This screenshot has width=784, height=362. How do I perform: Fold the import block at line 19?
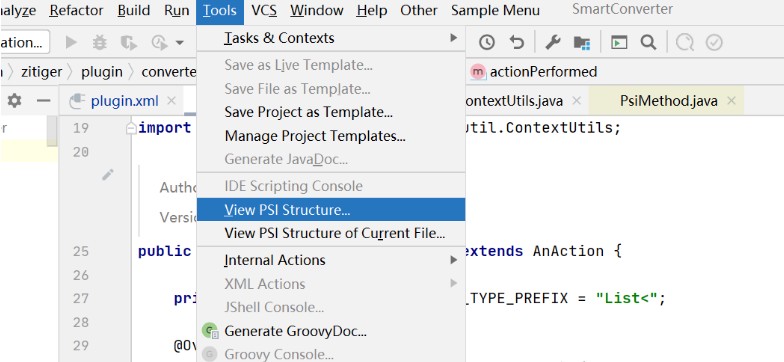(x=131, y=128)
